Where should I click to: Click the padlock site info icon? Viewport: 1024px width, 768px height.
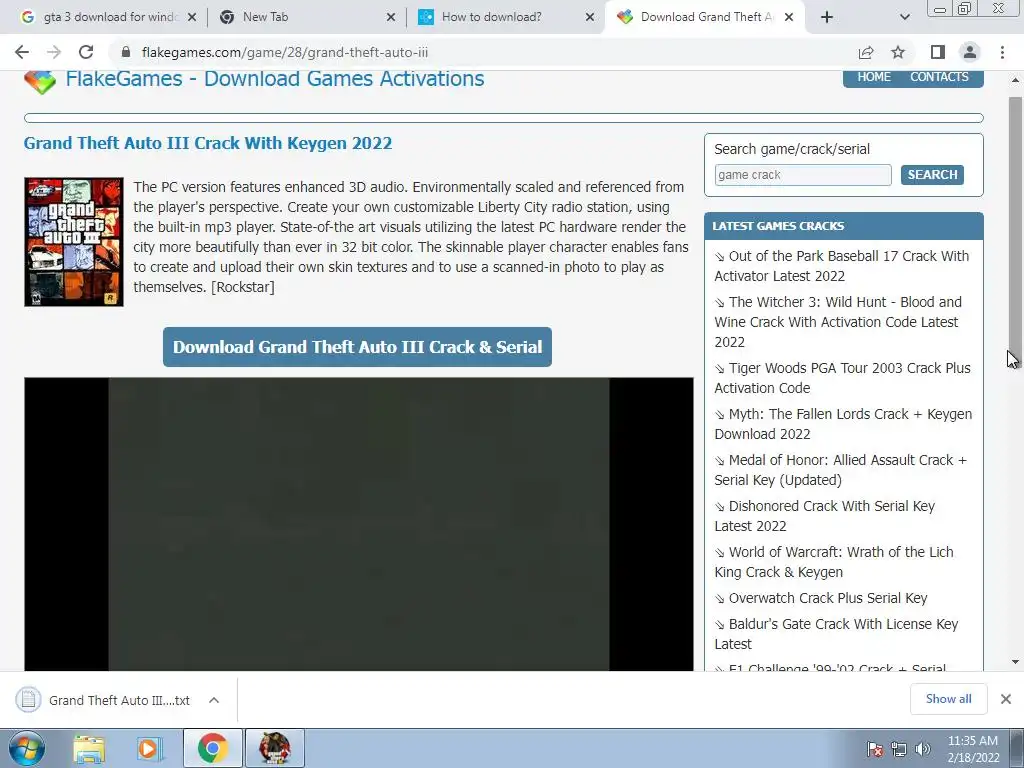point(127,52)
